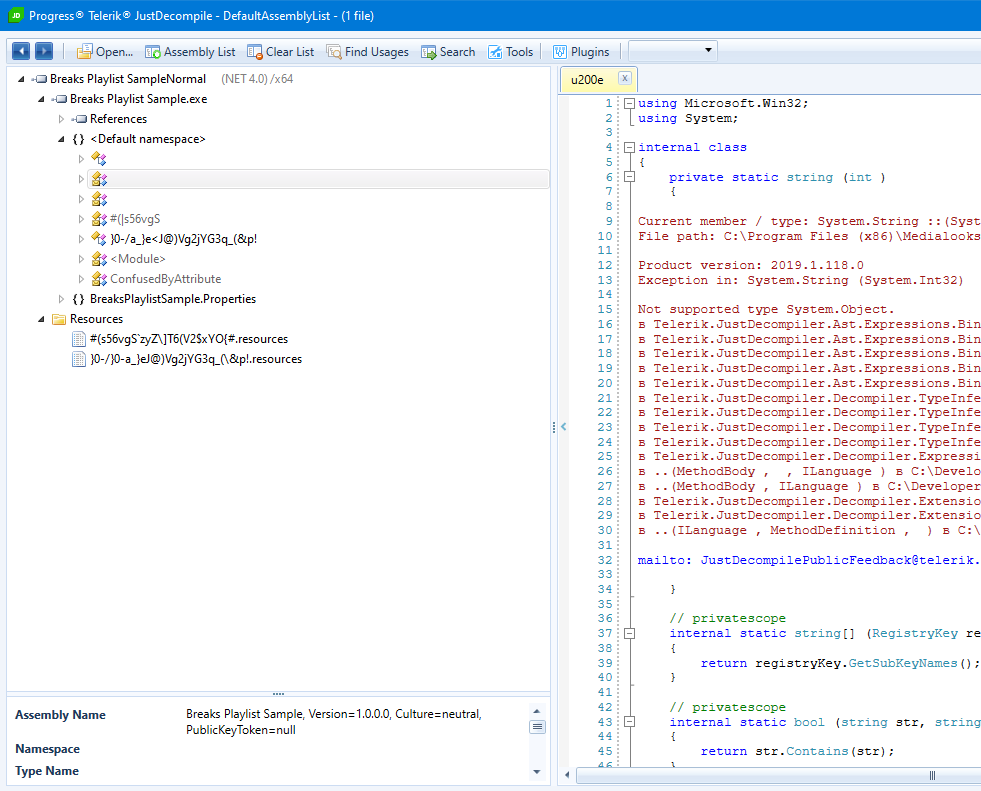Expand the <Module> class node
The height and width of the screenshot is (791, 981).
tap(81, 259)
